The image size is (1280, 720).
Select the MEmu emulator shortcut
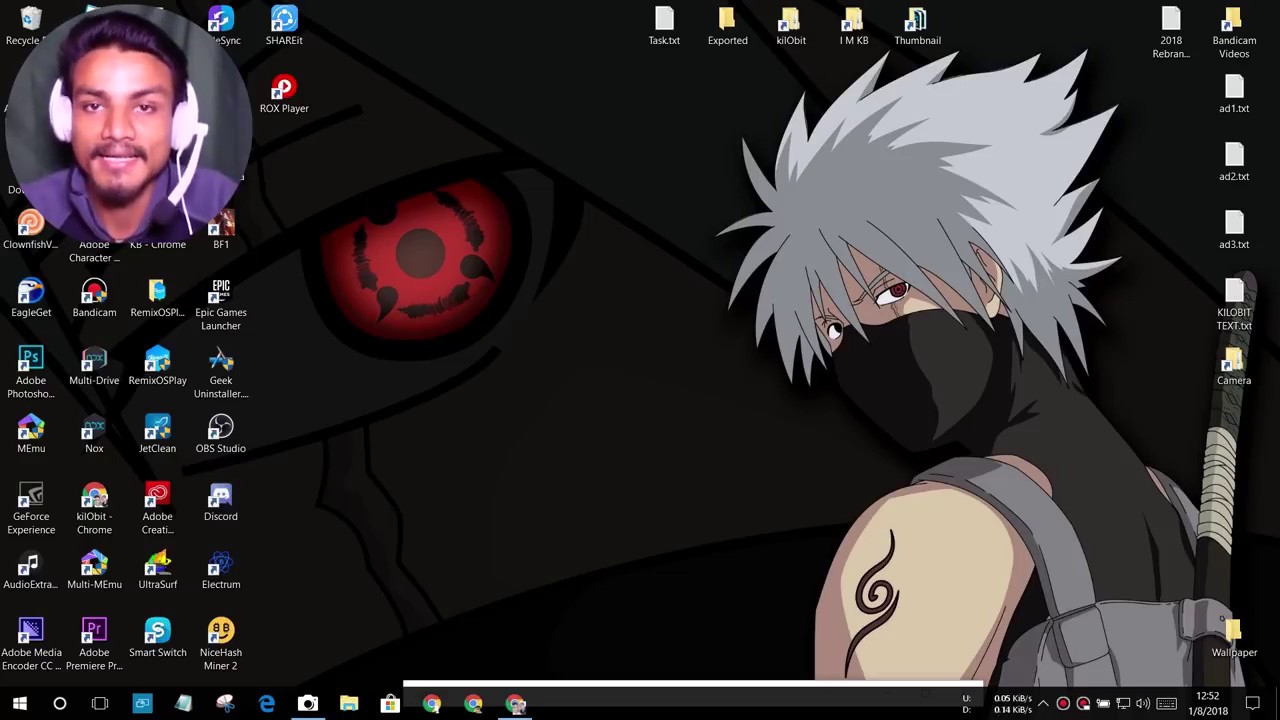click(x=31, y=434)
